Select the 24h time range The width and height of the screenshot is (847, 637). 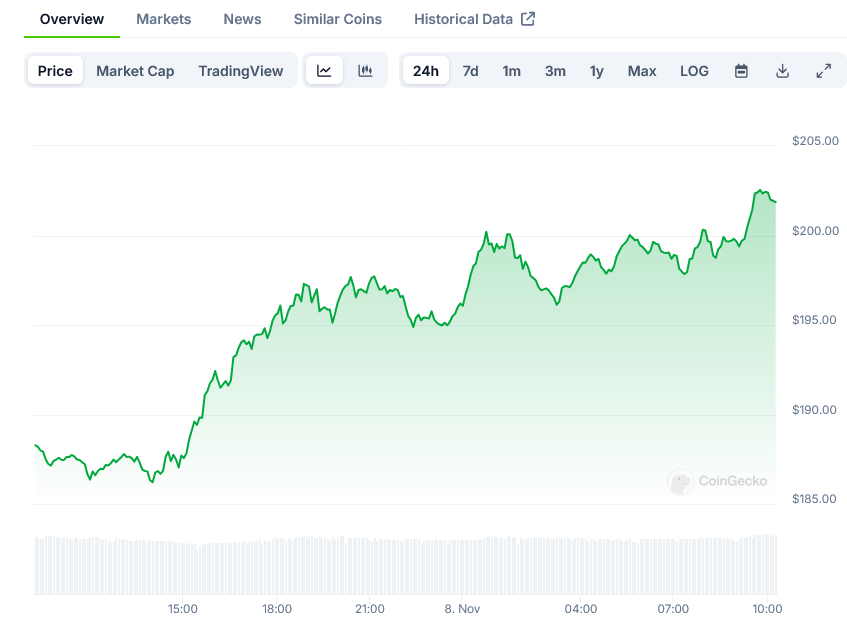coord(425,71)
